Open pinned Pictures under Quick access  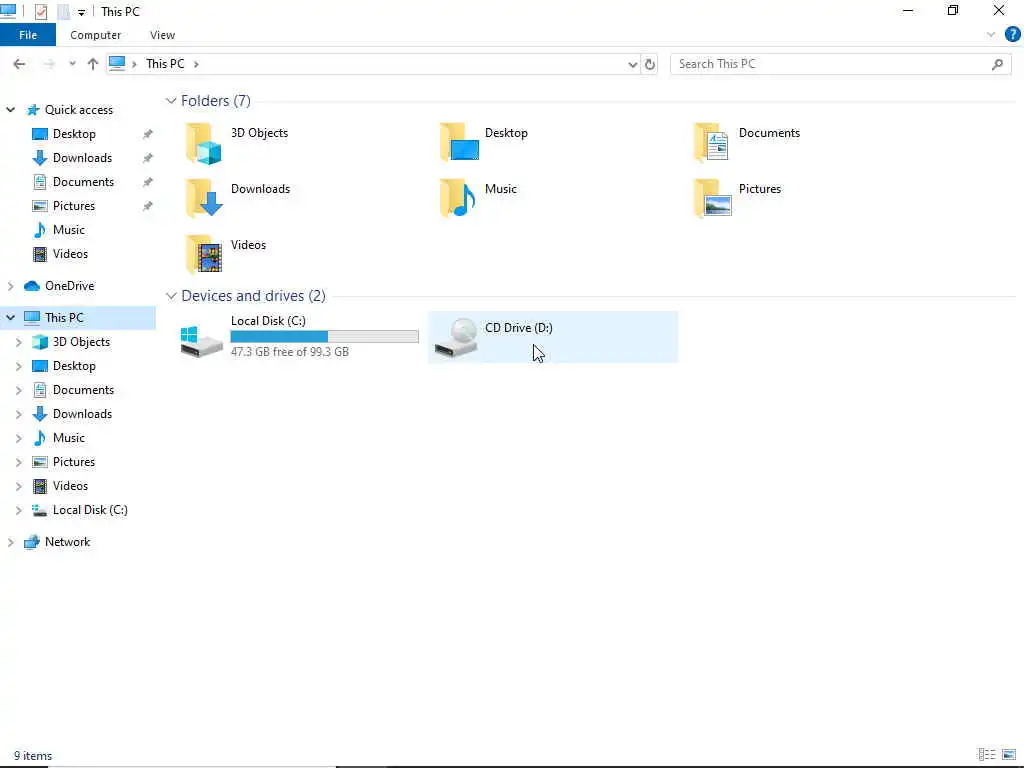(74, 206)
